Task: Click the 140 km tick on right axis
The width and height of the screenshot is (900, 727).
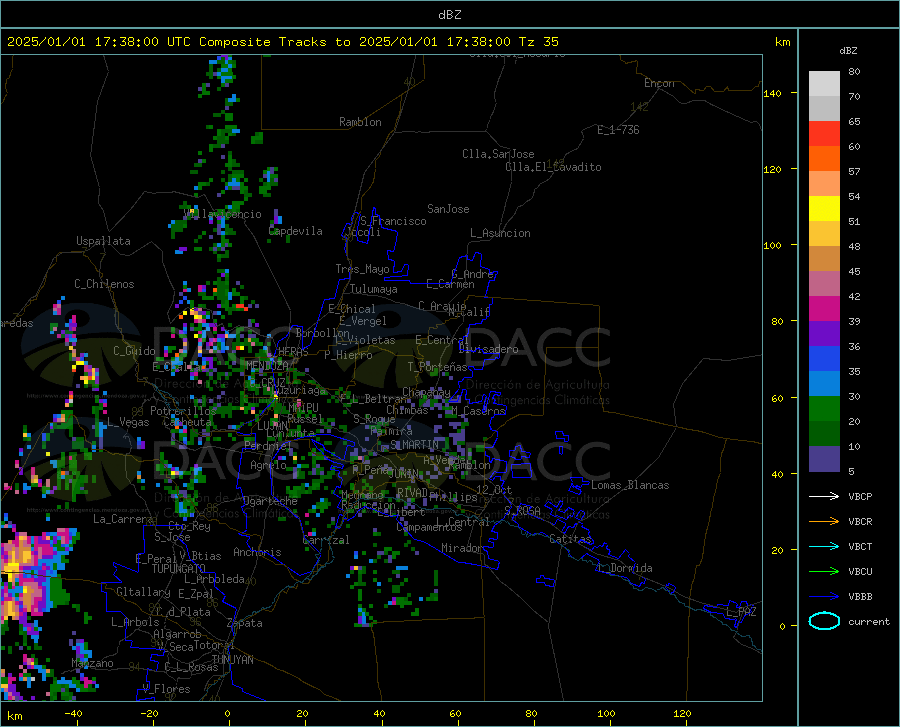Action: 773,93
